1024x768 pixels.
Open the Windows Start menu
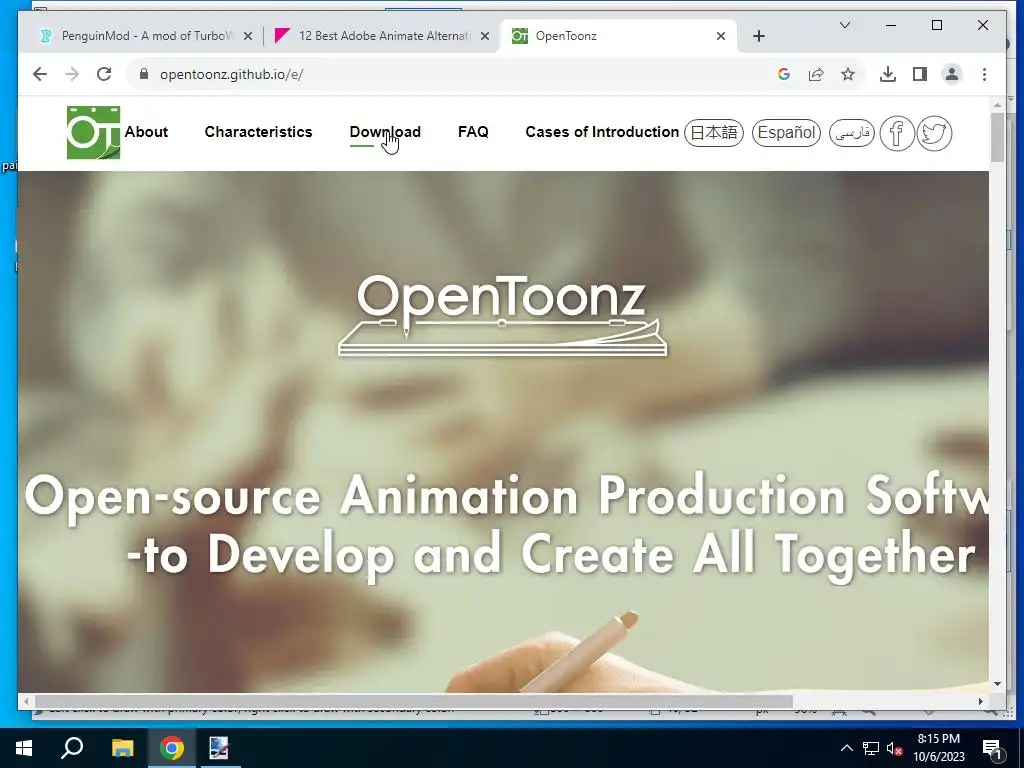[x=24, y=748]
